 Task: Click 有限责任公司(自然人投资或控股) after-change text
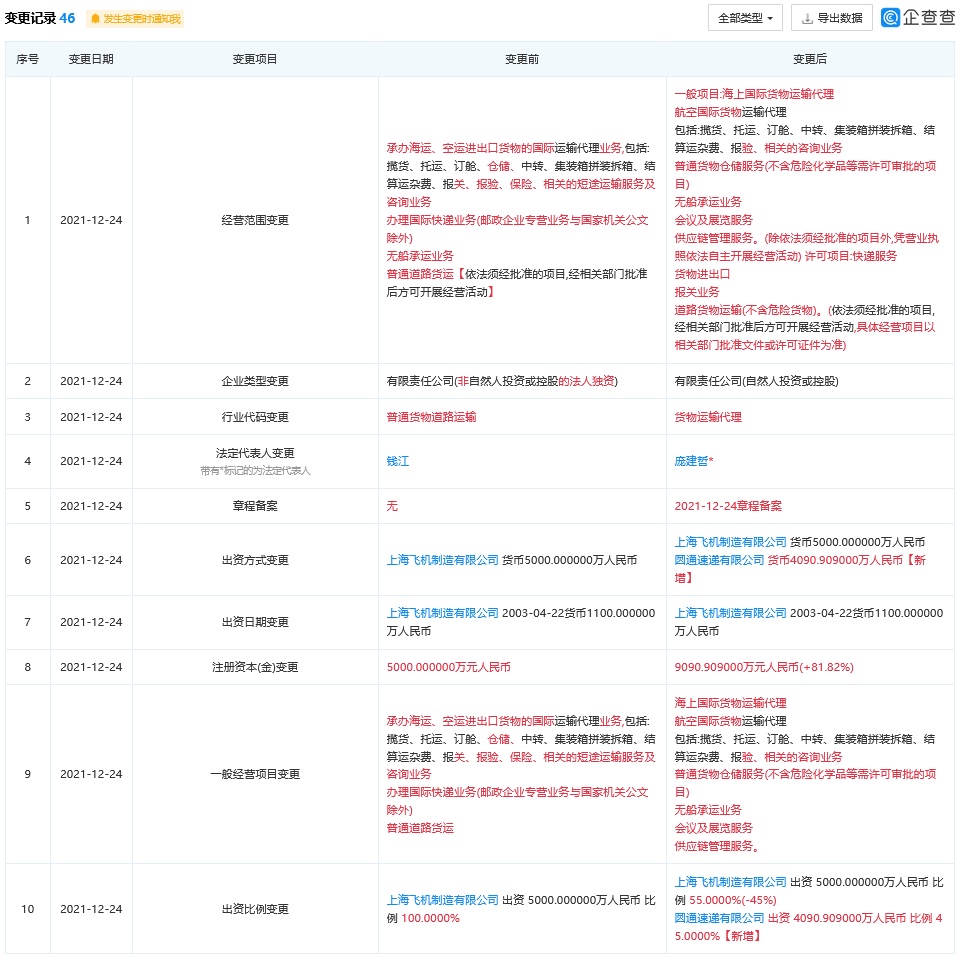[756, 381]
